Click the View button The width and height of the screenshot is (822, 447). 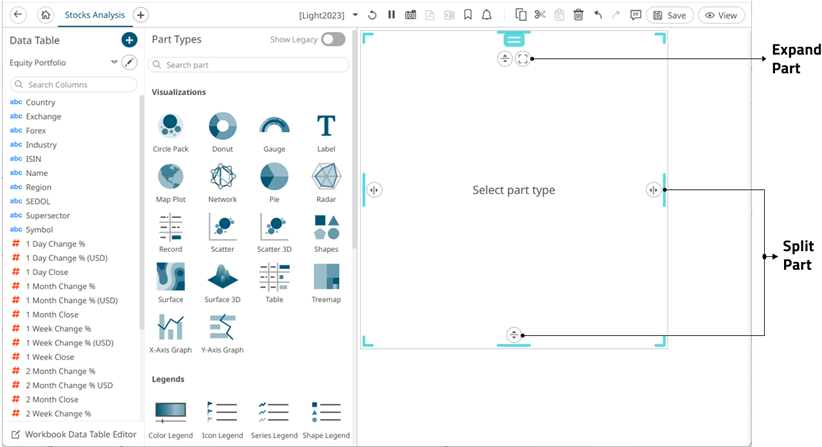click(x=721, y=15)
